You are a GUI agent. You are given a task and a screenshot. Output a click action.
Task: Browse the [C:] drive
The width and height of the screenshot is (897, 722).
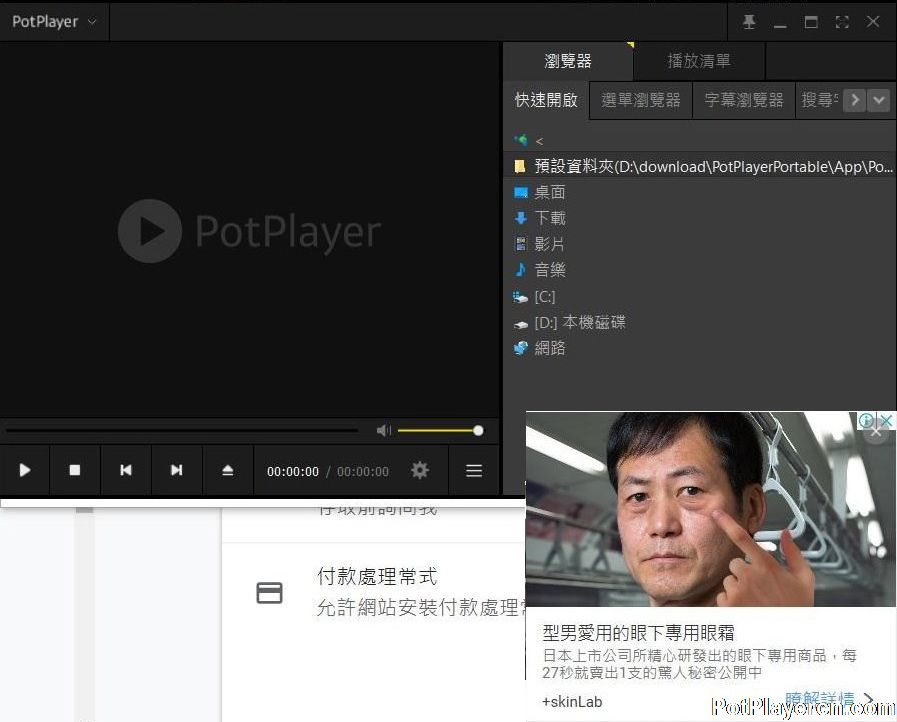click(534, 296)
